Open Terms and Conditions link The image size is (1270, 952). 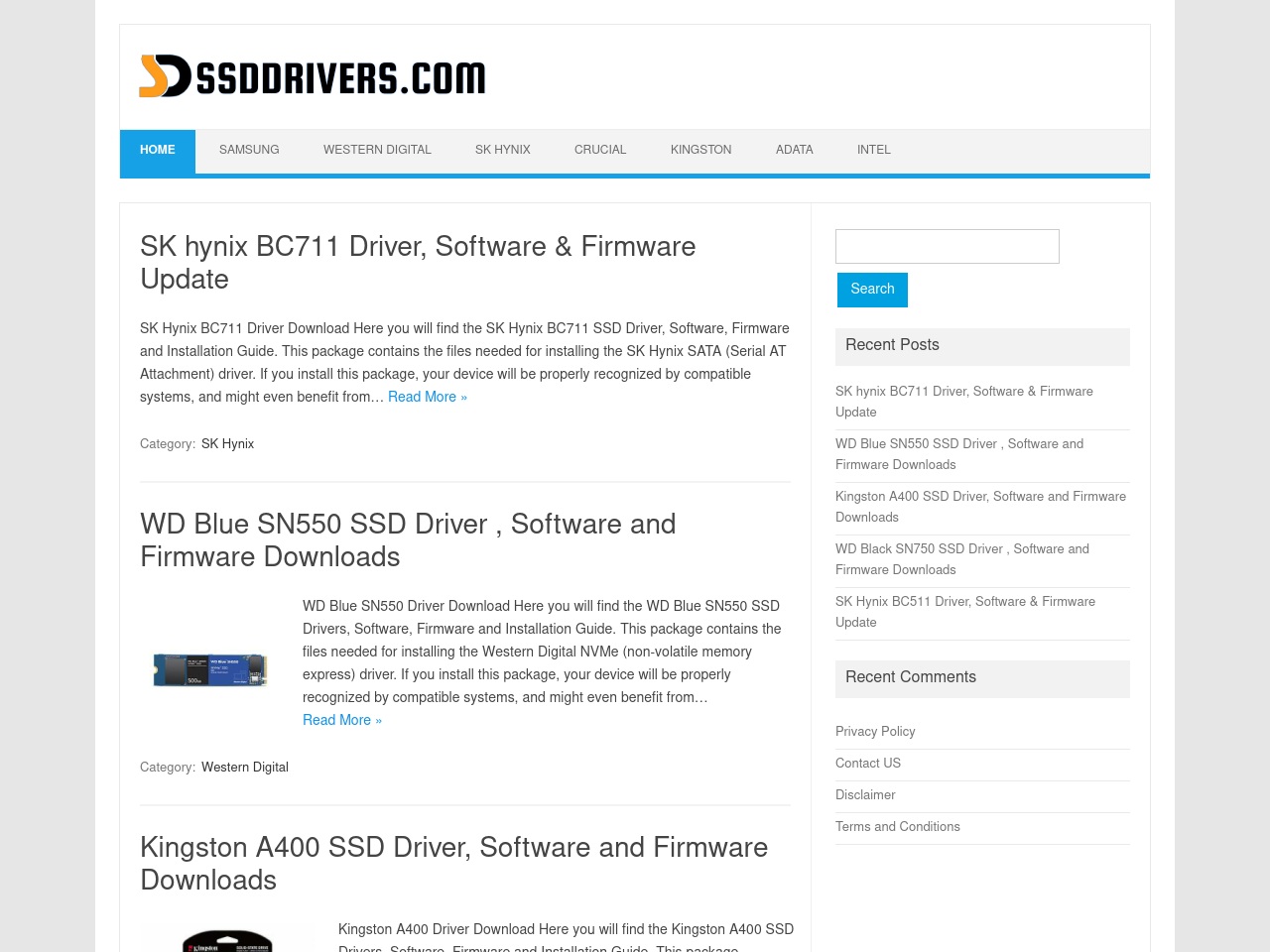[x=898, y=827]
